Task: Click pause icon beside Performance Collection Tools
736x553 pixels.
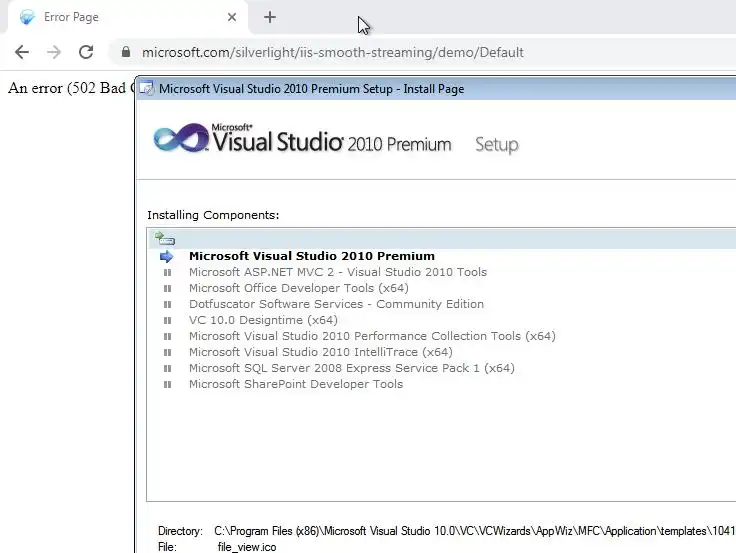Action: (x=167, y=336)
